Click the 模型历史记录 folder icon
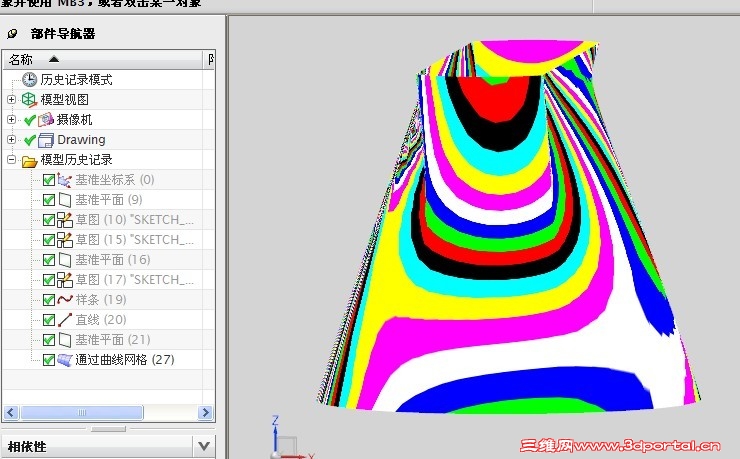The width and height of the screenshot is (740, 459). 29,161
